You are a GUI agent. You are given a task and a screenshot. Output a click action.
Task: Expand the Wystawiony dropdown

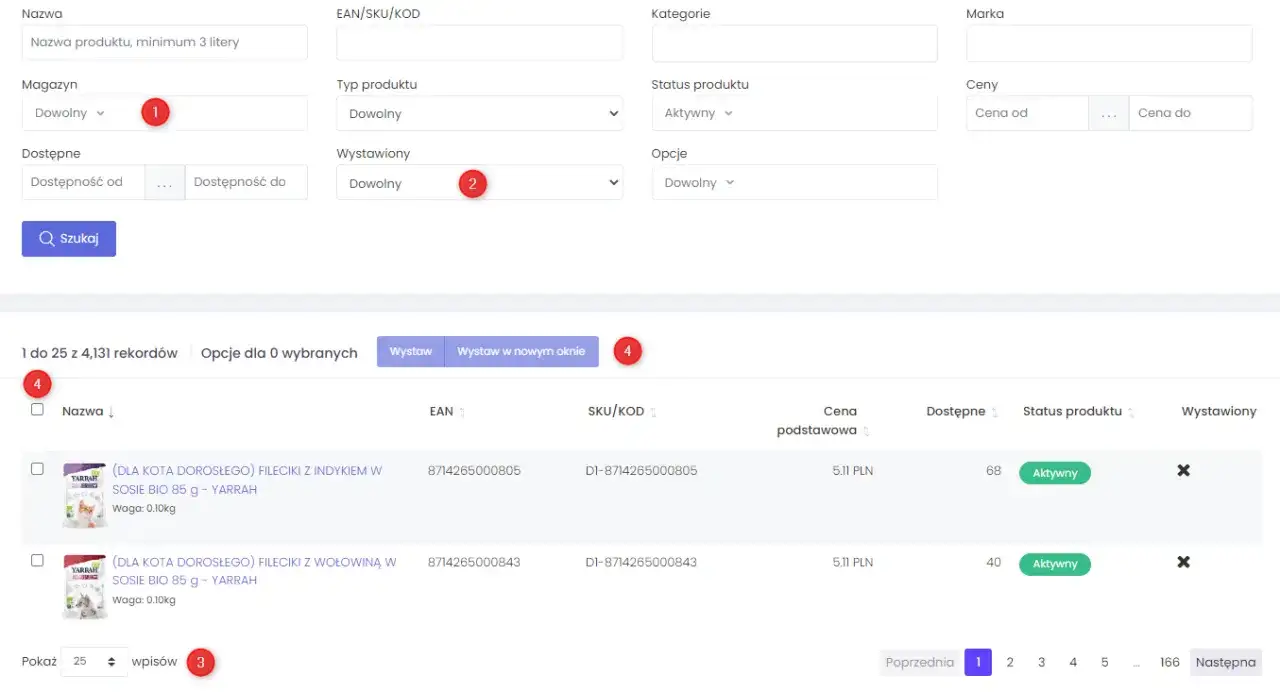479,183
